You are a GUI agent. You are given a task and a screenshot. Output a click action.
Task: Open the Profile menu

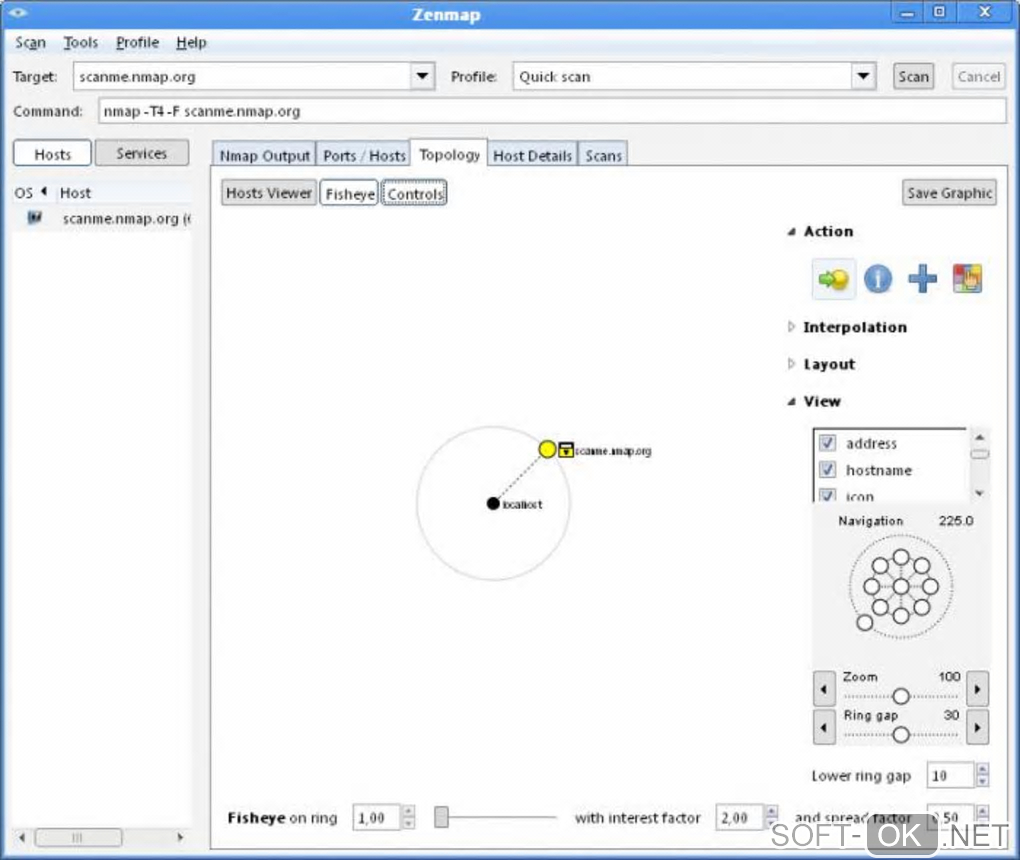pos(137,42)
